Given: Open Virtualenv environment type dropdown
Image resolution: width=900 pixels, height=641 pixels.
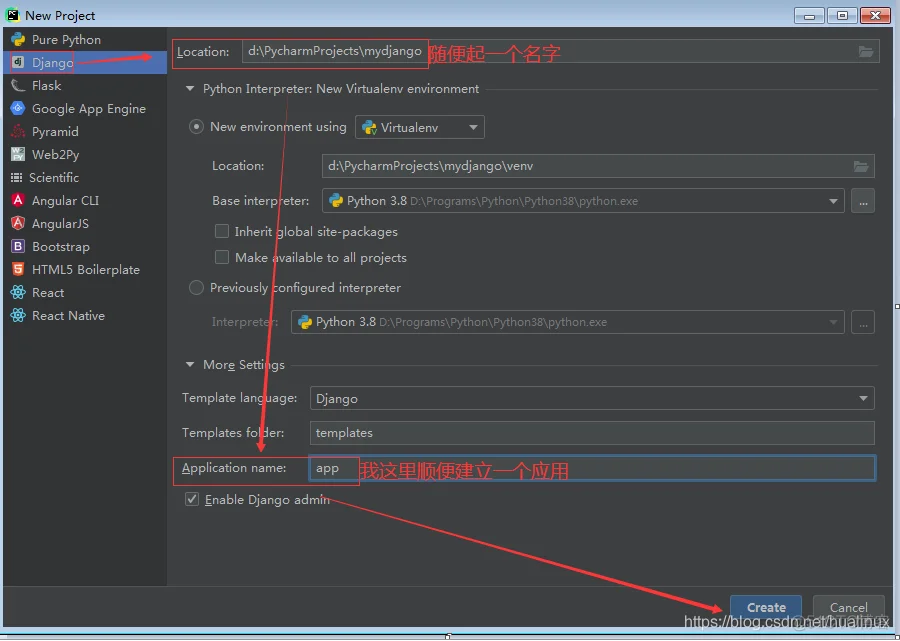Looking at the screenshot, I should pos(420,127).
